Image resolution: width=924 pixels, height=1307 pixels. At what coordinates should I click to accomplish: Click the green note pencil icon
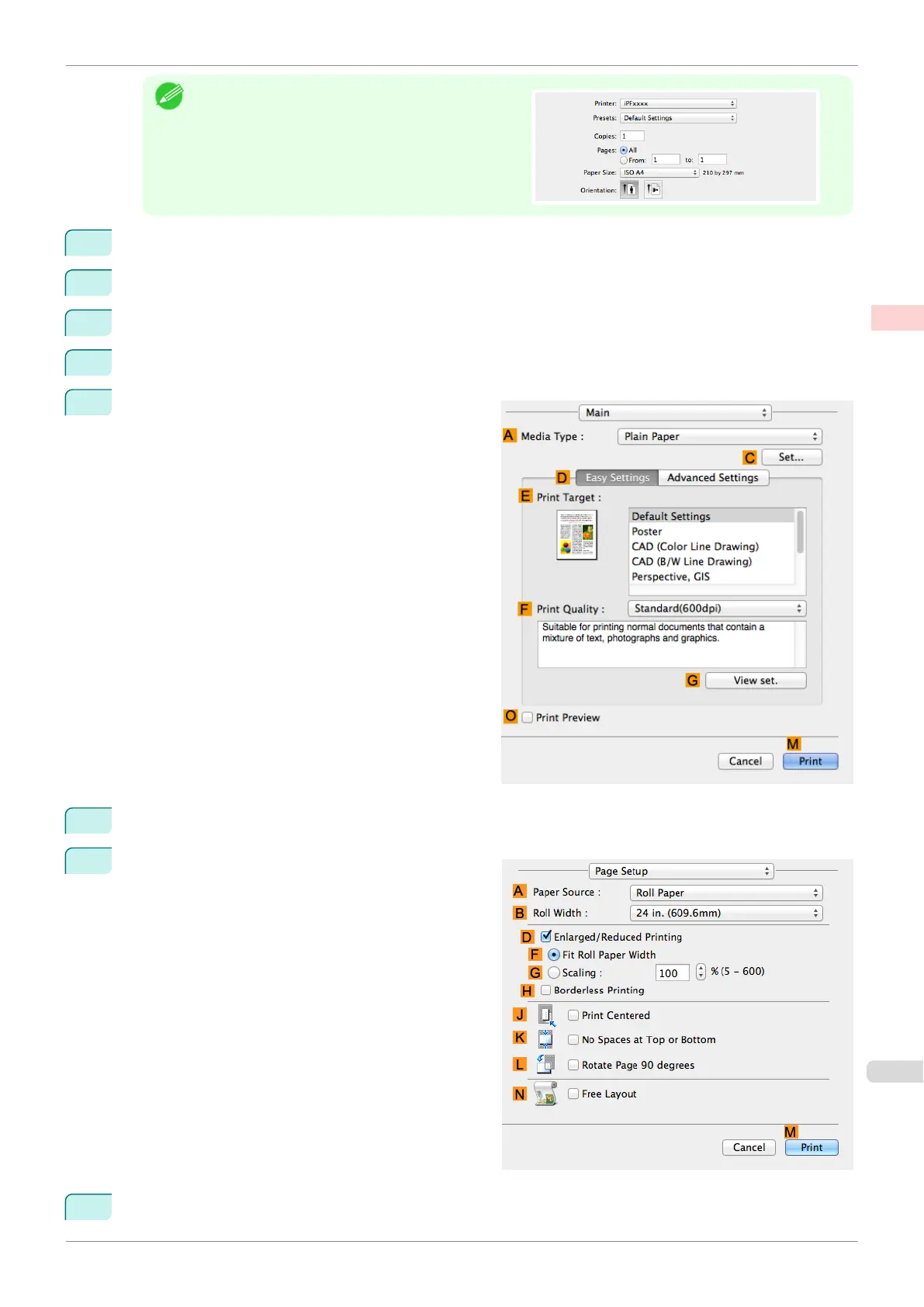click(169, 96)
